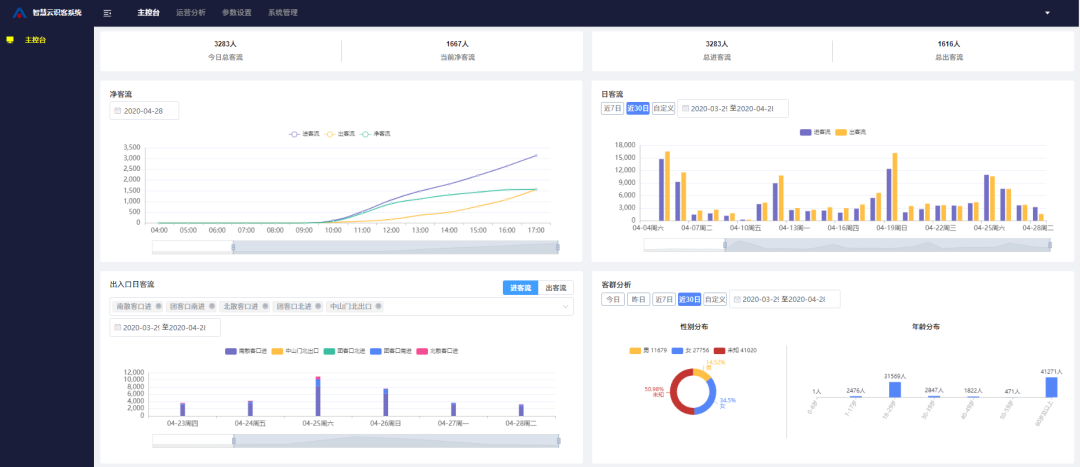Open the user menu caret at top right

click(1048, 13)
